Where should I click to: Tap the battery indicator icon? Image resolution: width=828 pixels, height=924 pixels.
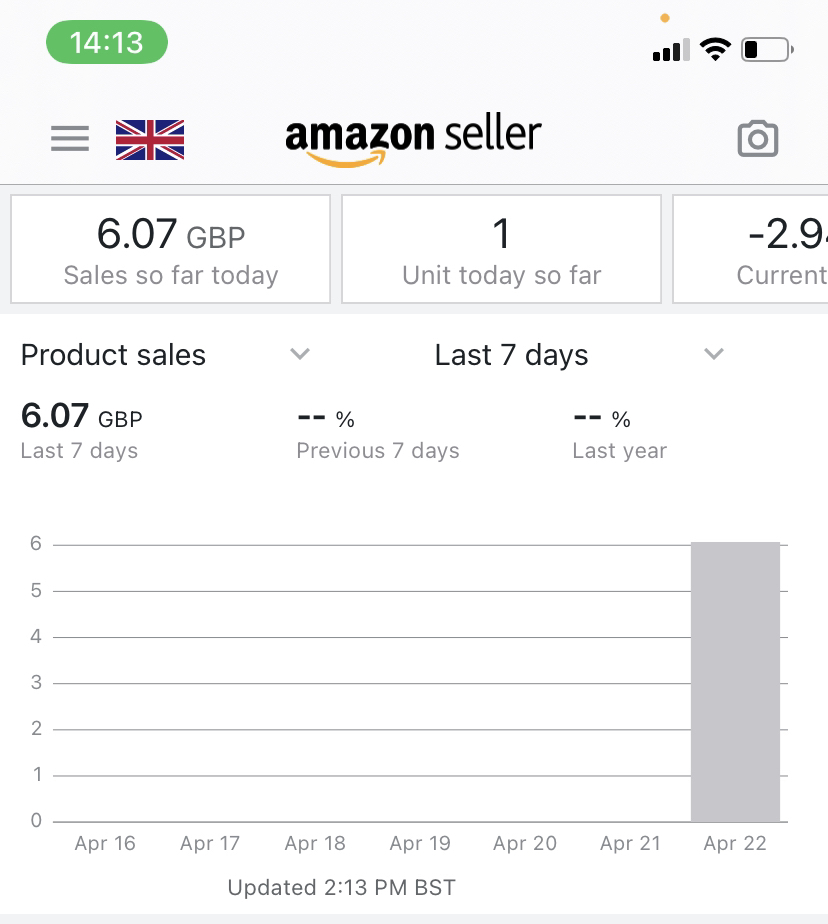point(767,49)
